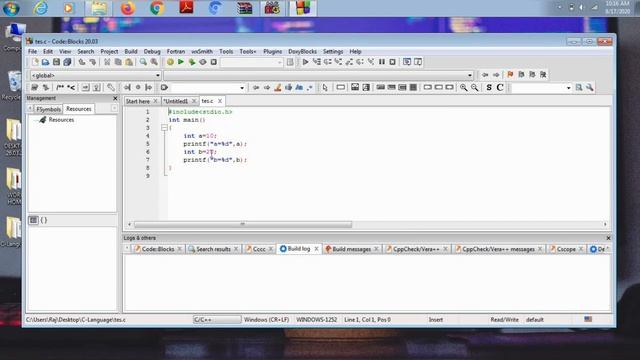Close the tes.c editor tab
The width and height of the screenshot is (640, 360).
220,101
